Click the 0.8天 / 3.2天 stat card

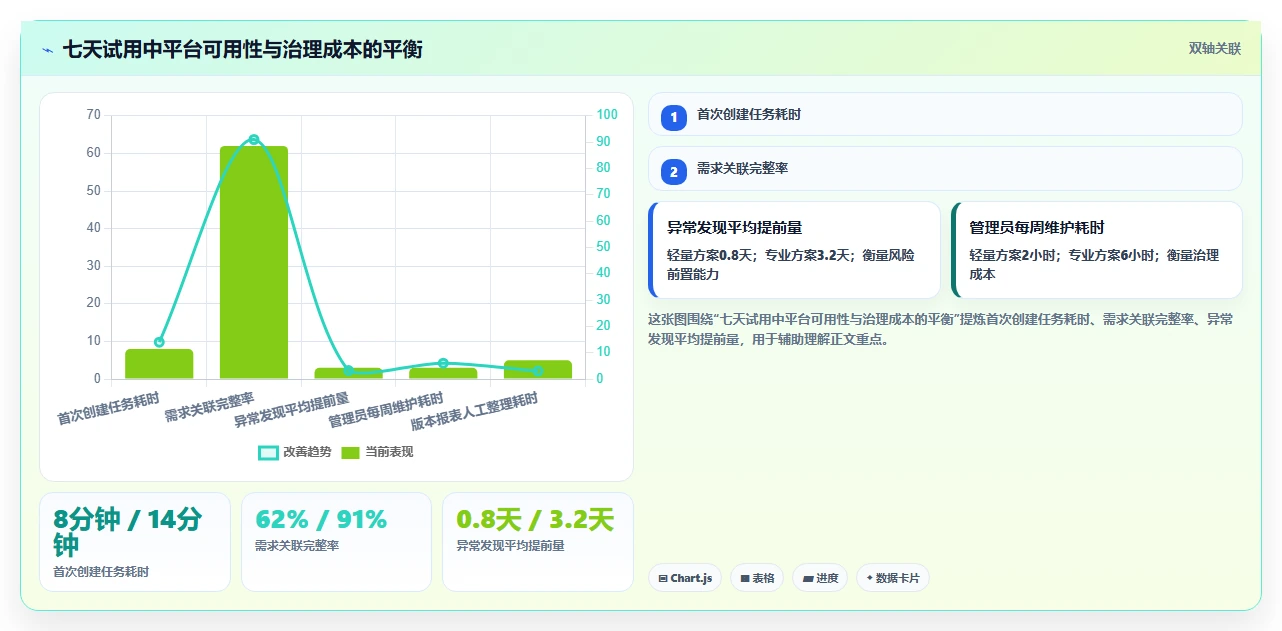[x=538, y=542]
